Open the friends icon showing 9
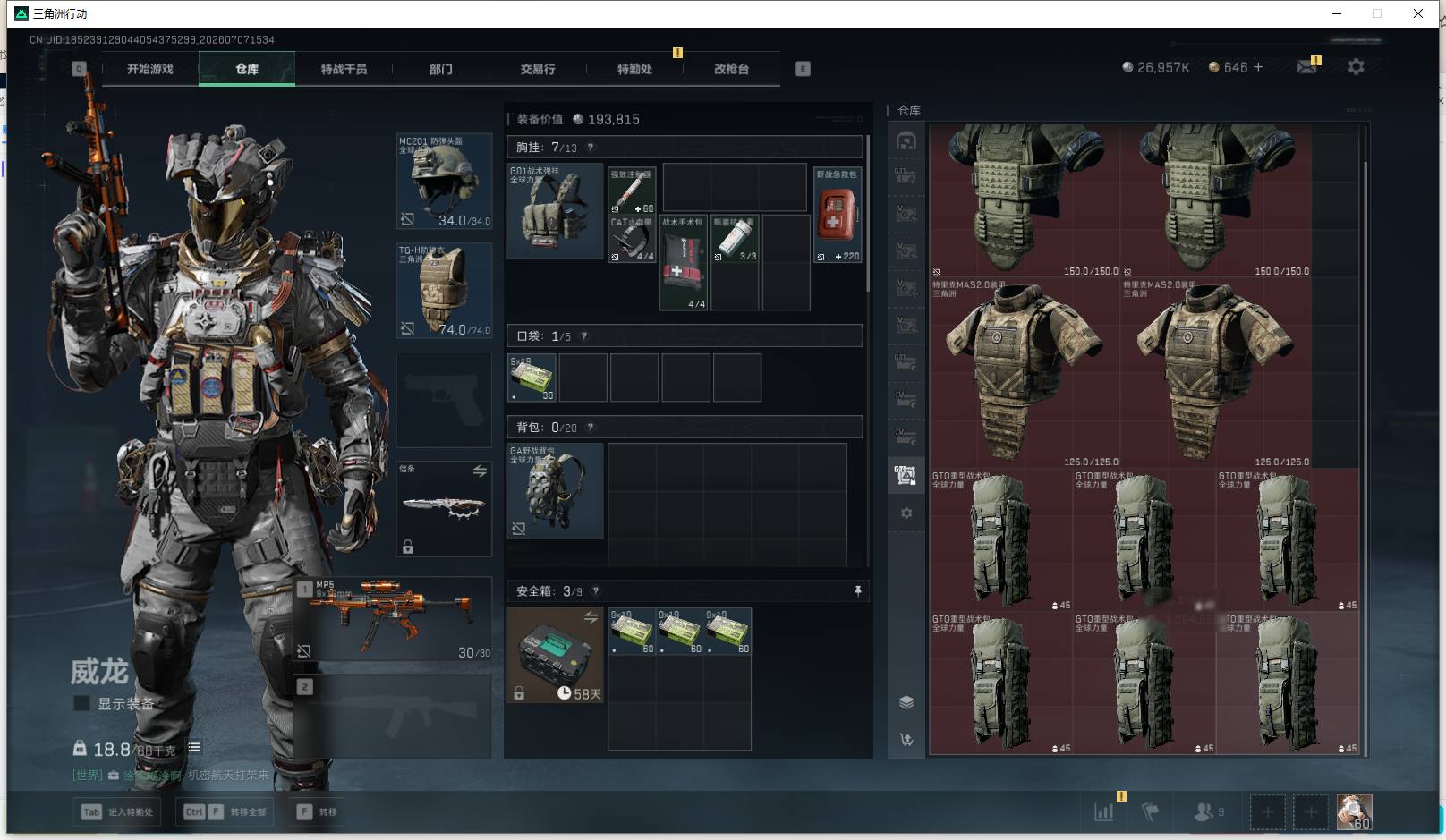The image size is (1446, 840). pyautogui.click(x=1208, y=812)
